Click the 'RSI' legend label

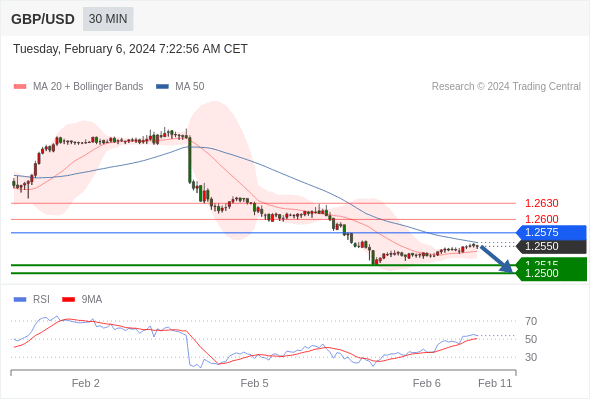pyautogui.click(x=41, y=300)
